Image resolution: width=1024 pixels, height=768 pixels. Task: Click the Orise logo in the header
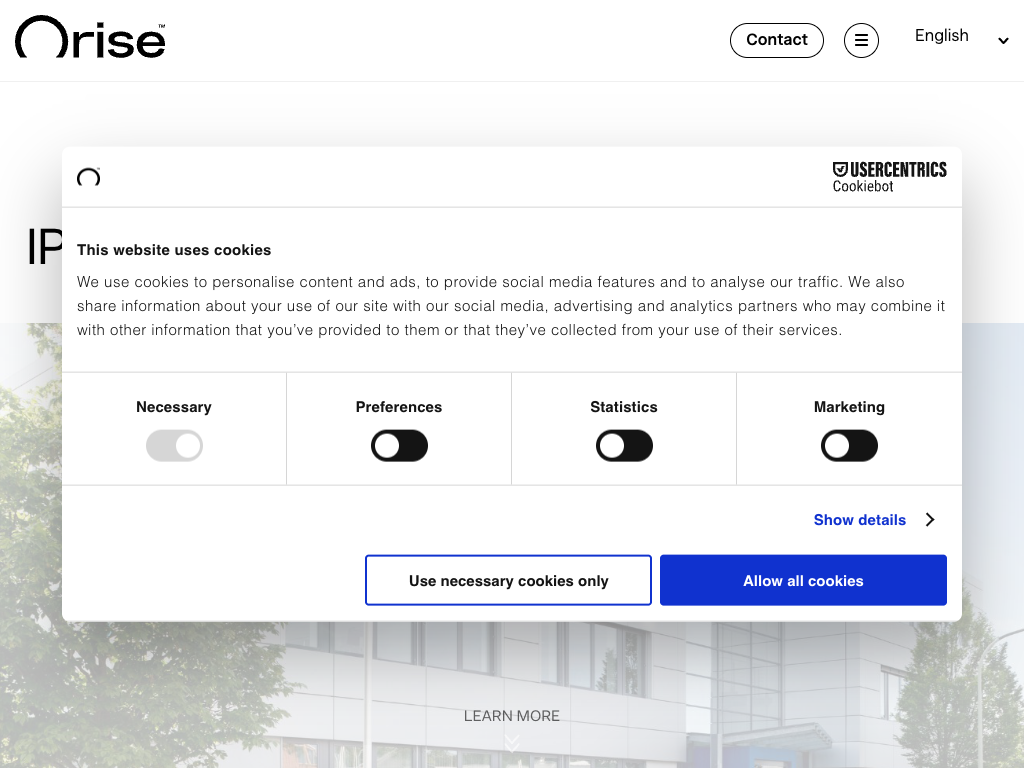(x=90, y=38)
